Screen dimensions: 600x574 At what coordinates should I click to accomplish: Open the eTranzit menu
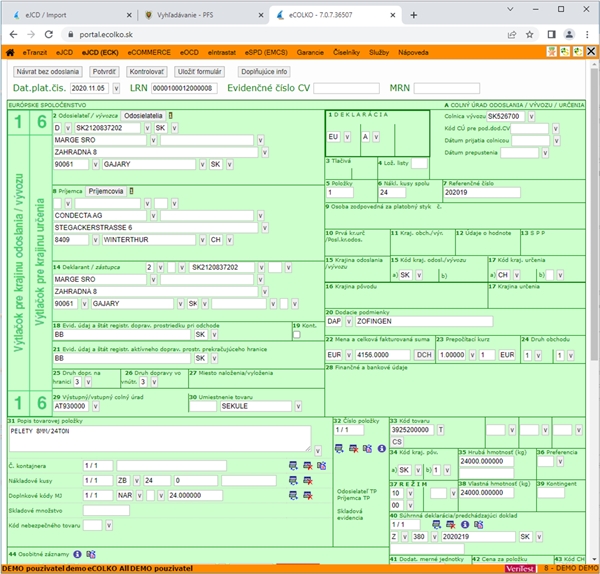(x=35, y=52)
